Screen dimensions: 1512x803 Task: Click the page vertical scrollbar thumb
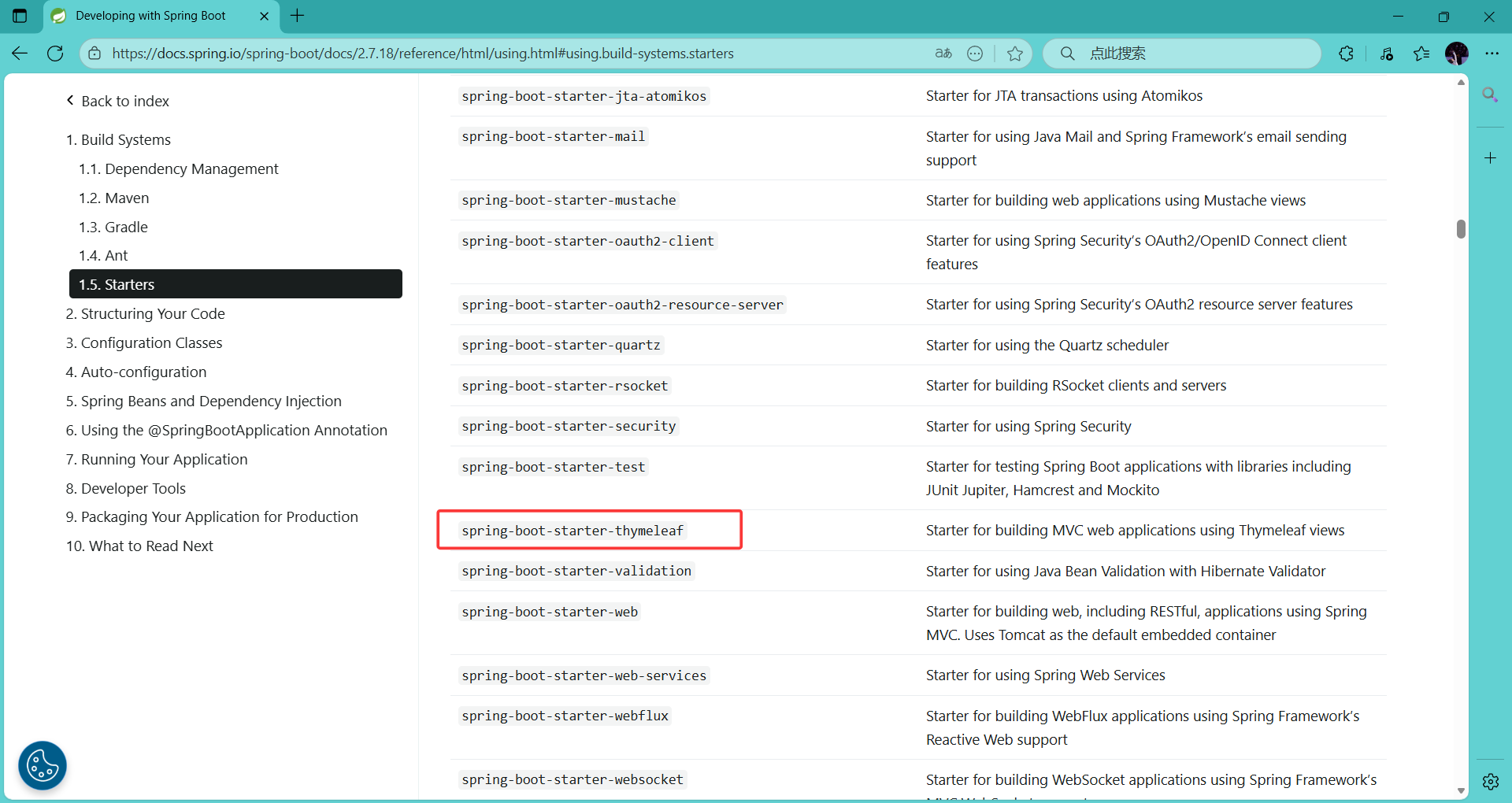[1461, 228]
